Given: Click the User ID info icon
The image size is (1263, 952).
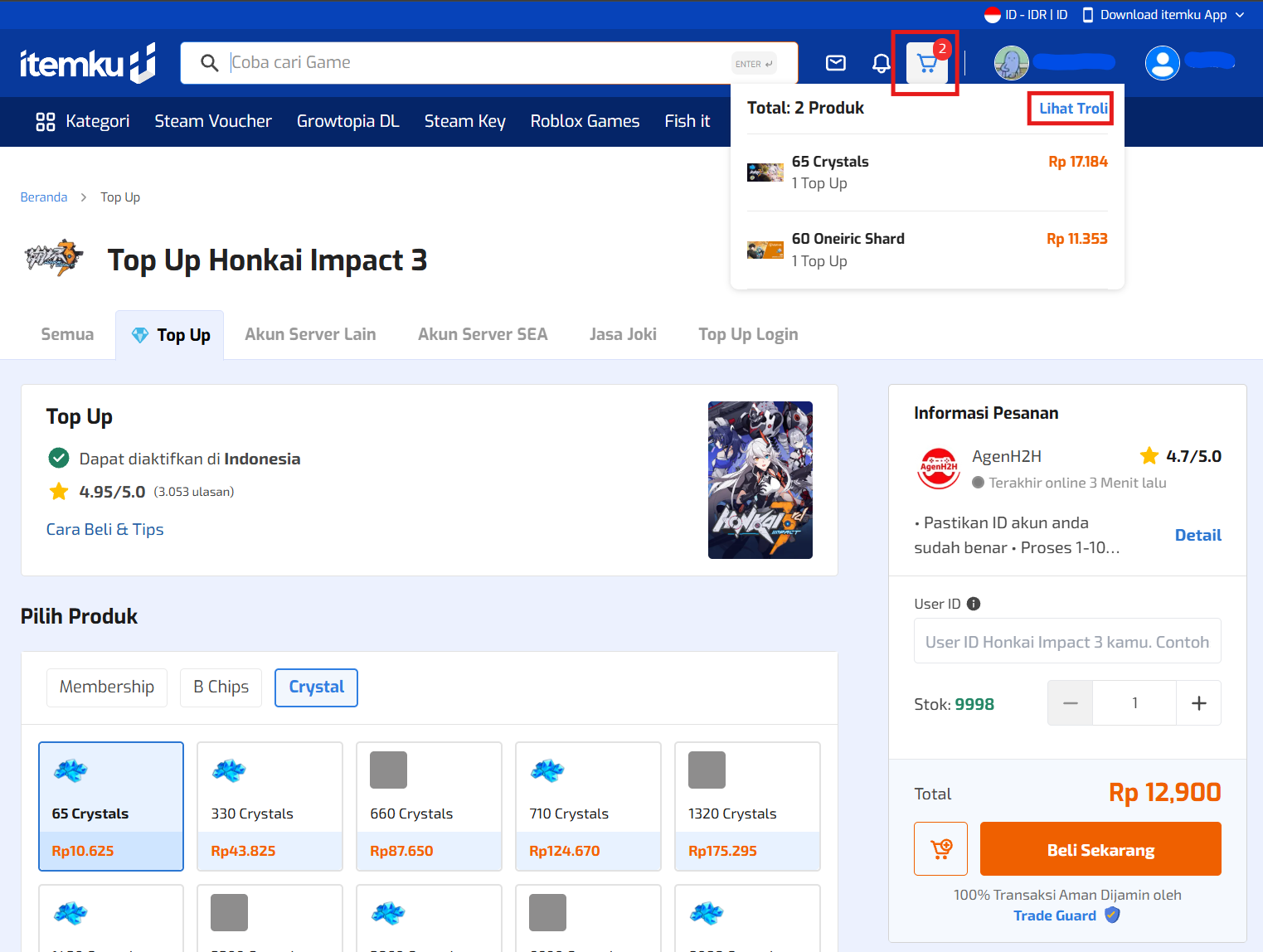Looking at the screenshot, I should (x=974, y=604).
